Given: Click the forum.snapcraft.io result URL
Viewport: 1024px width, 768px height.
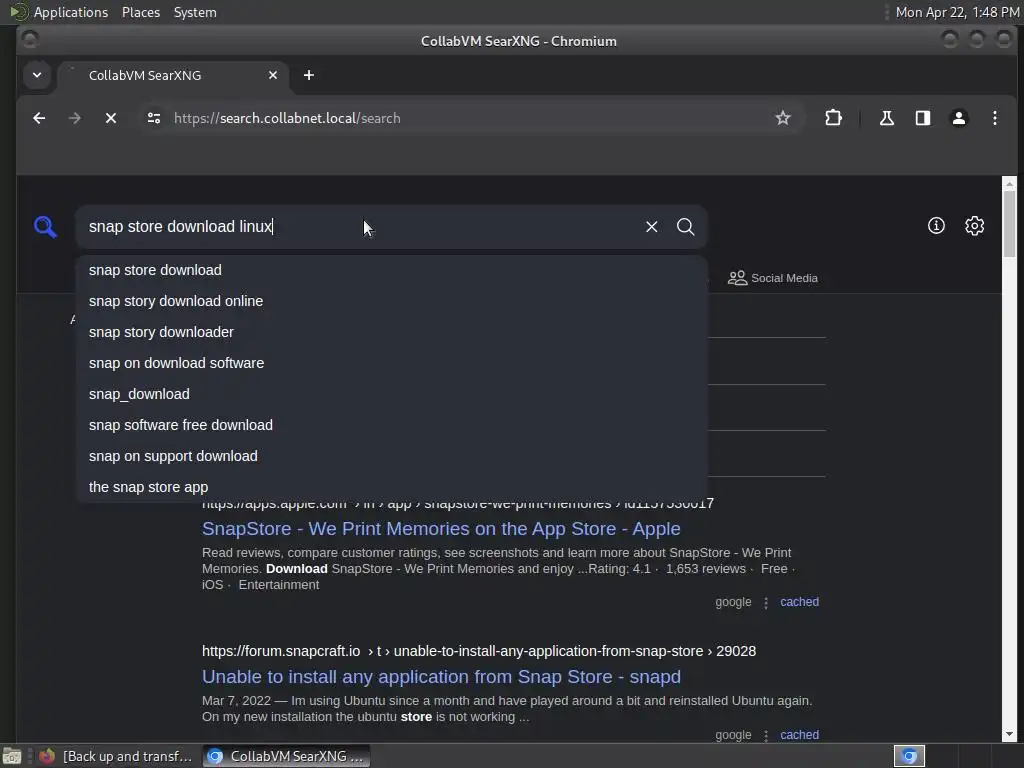Looking at the screenshot, I should [x=479, y=651].
